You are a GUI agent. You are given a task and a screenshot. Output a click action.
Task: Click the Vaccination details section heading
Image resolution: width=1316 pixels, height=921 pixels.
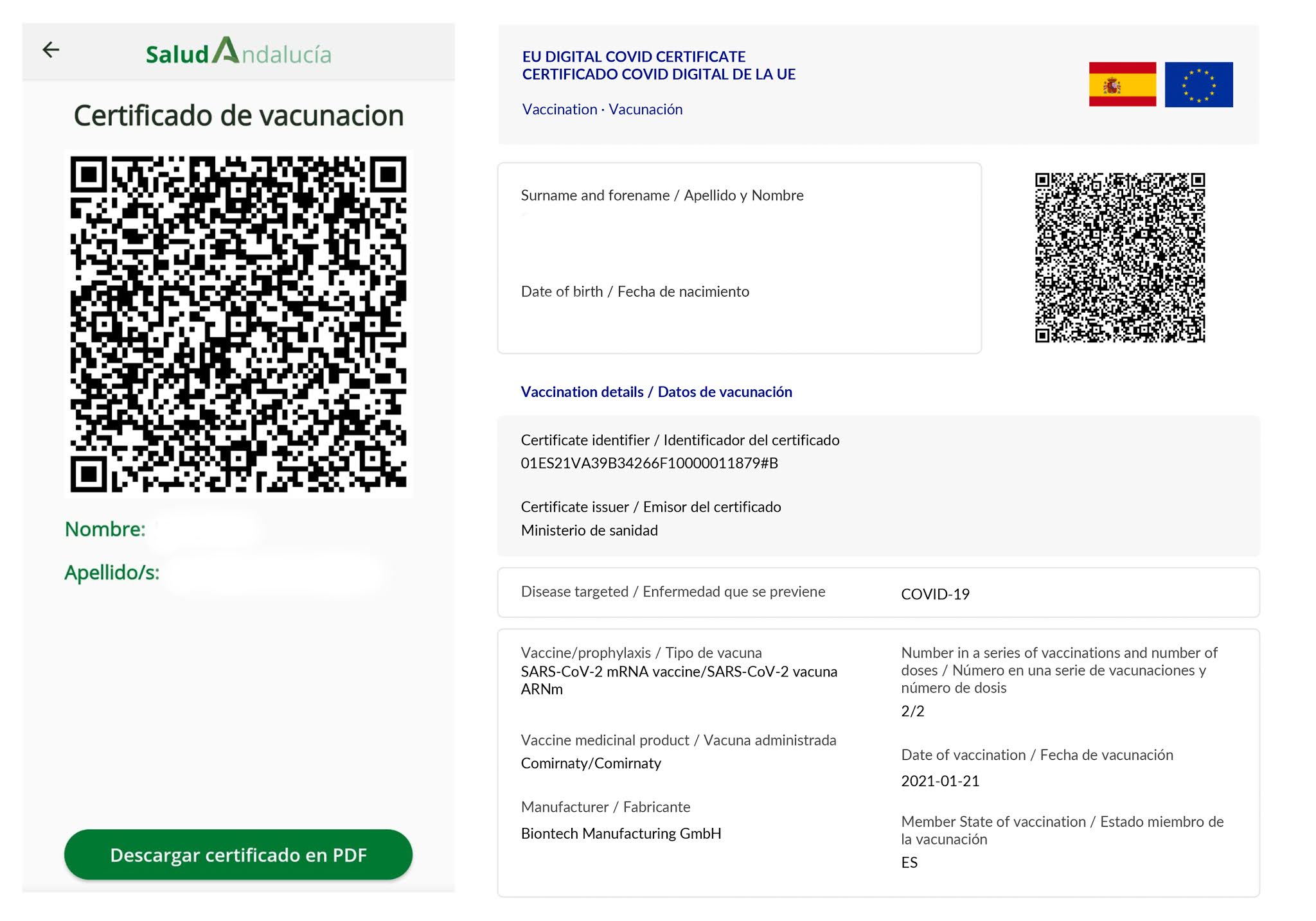[656, 392]
